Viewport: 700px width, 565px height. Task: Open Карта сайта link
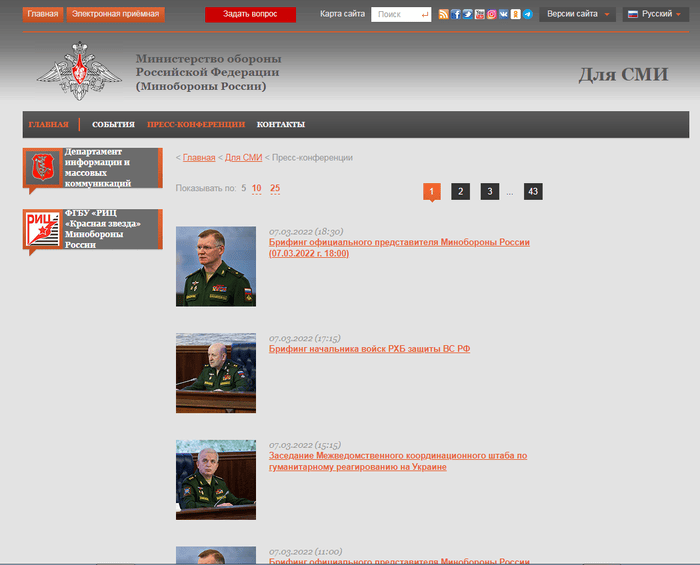pyautogui.click(x=342, y=14)
